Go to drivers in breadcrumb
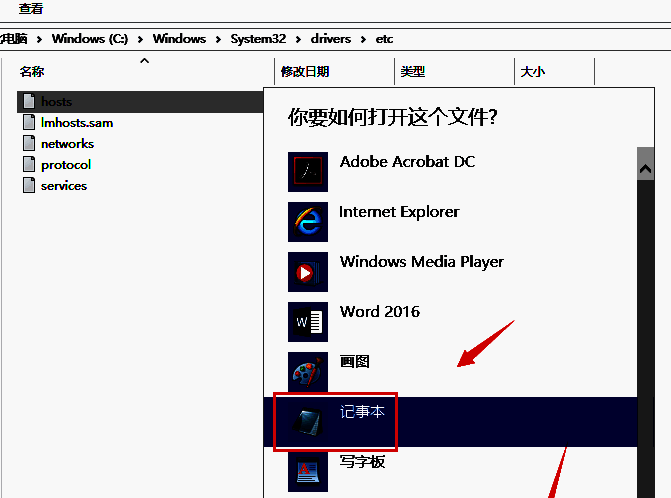The width and height of the screenshot is (671, 498). (x=331, y=39)
